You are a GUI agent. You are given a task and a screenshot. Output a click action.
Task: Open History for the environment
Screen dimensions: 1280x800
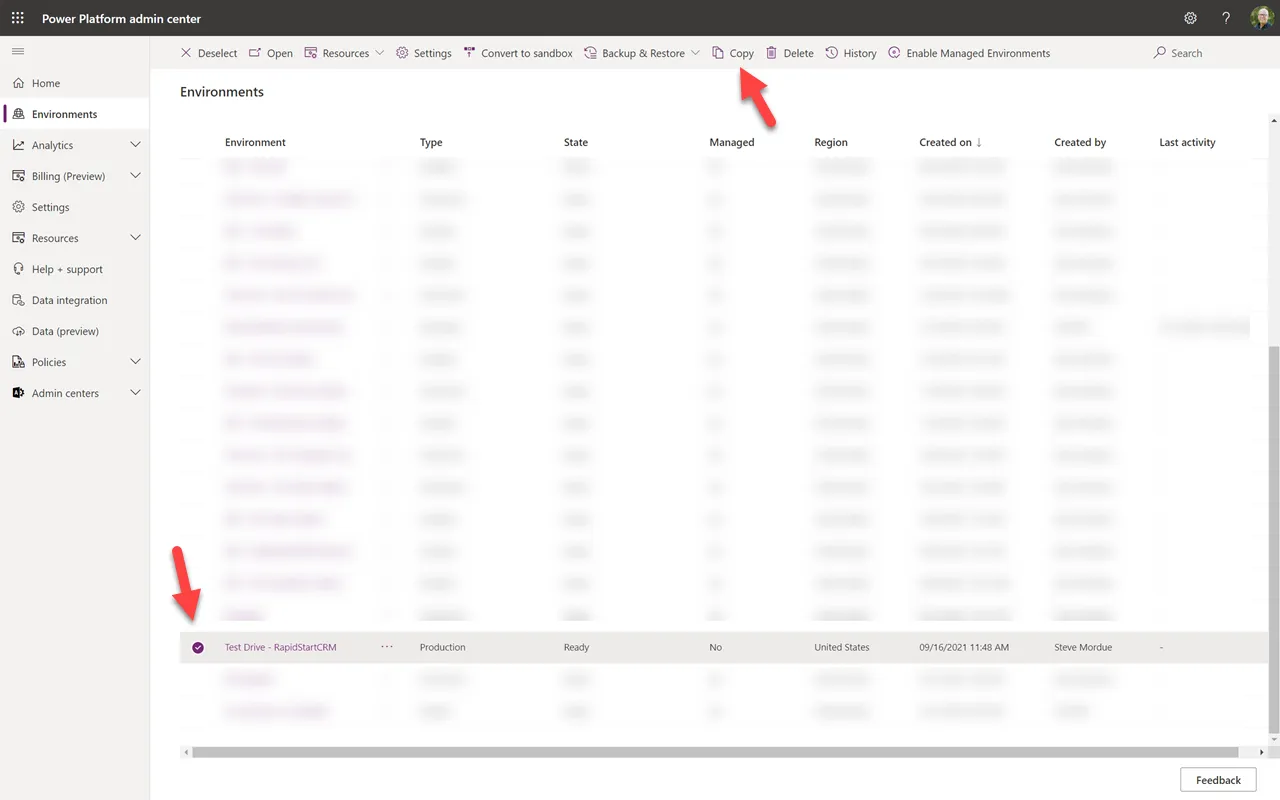[x=851, y=53]
